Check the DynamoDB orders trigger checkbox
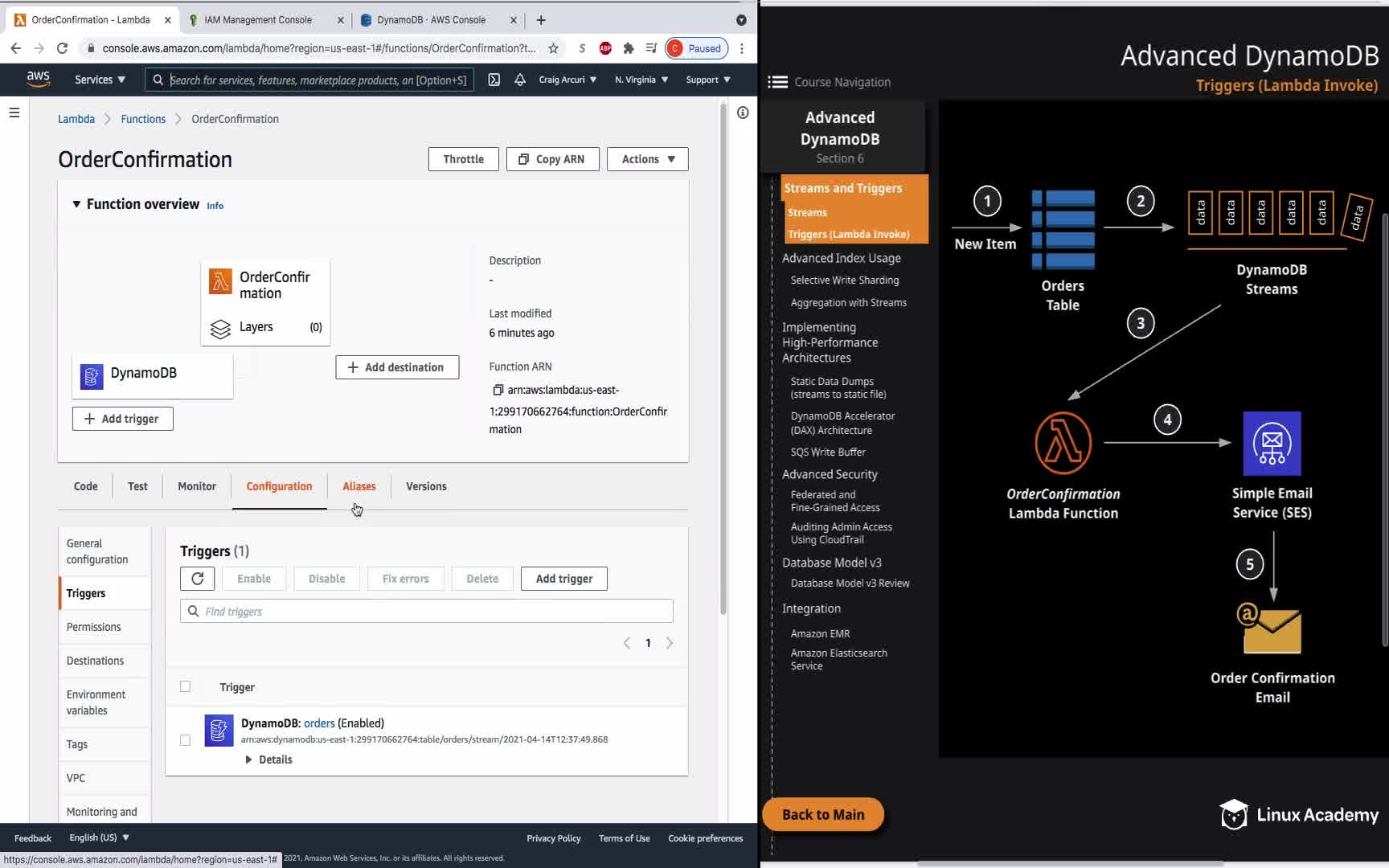The image size is (1389, 868). 186,740
